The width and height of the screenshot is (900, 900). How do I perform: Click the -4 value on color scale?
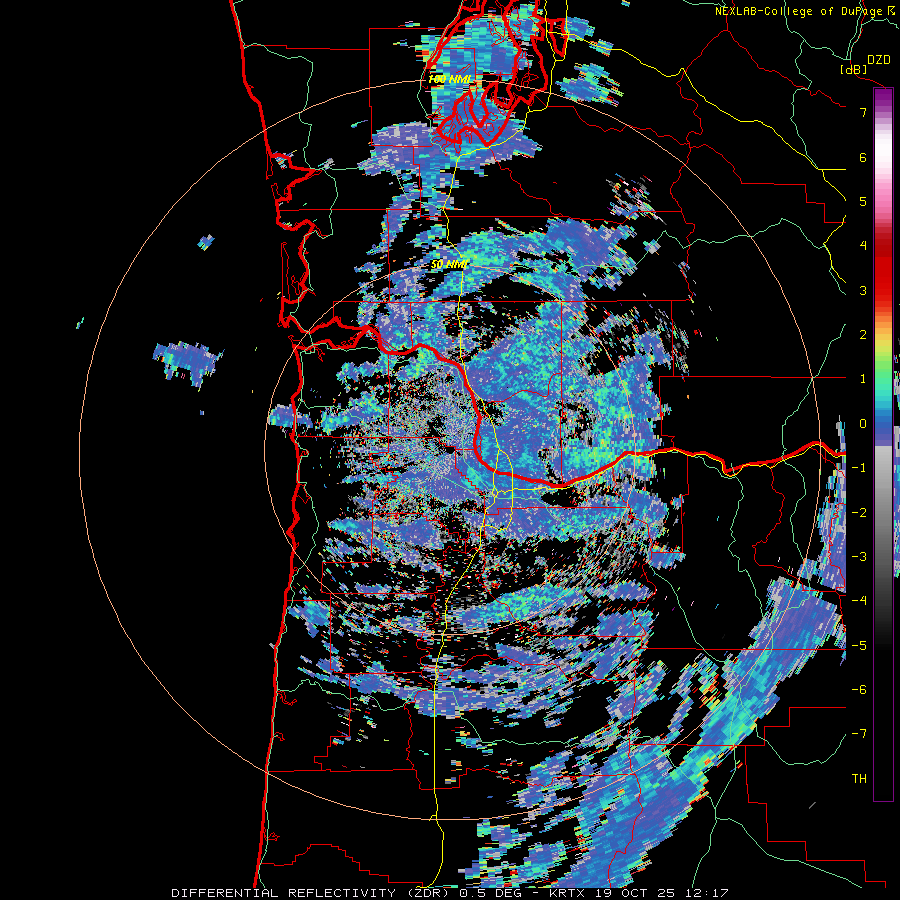pos(859,601)
